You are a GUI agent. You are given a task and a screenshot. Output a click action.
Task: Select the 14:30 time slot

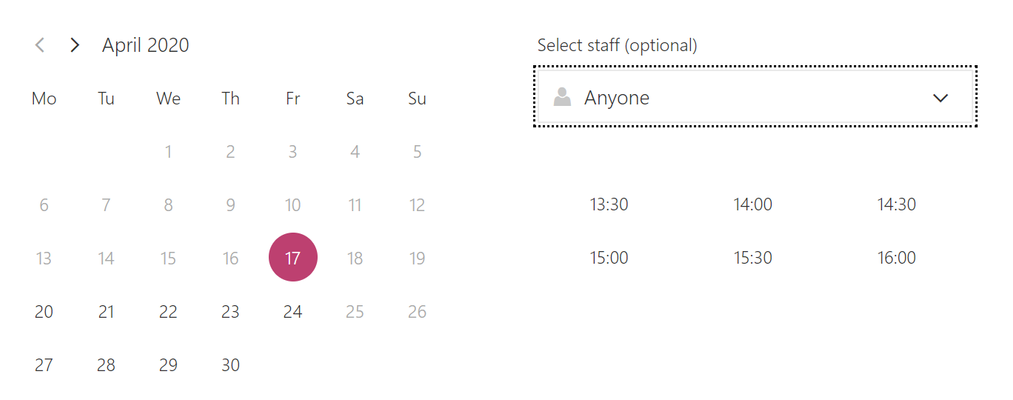(896, 205)
